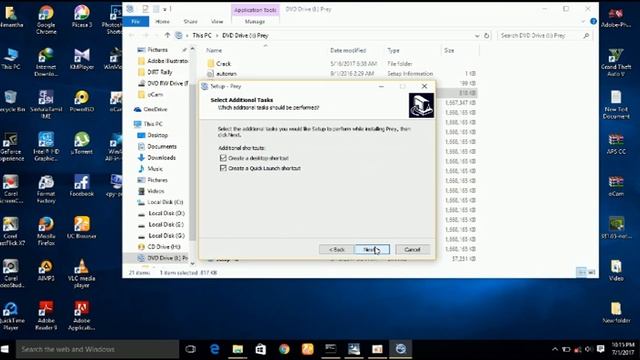The height and width of the screenshot is (360, 640).
Task: Refresh the Explorer folder view
Action: pyautogui.click(x=487, y=36)
